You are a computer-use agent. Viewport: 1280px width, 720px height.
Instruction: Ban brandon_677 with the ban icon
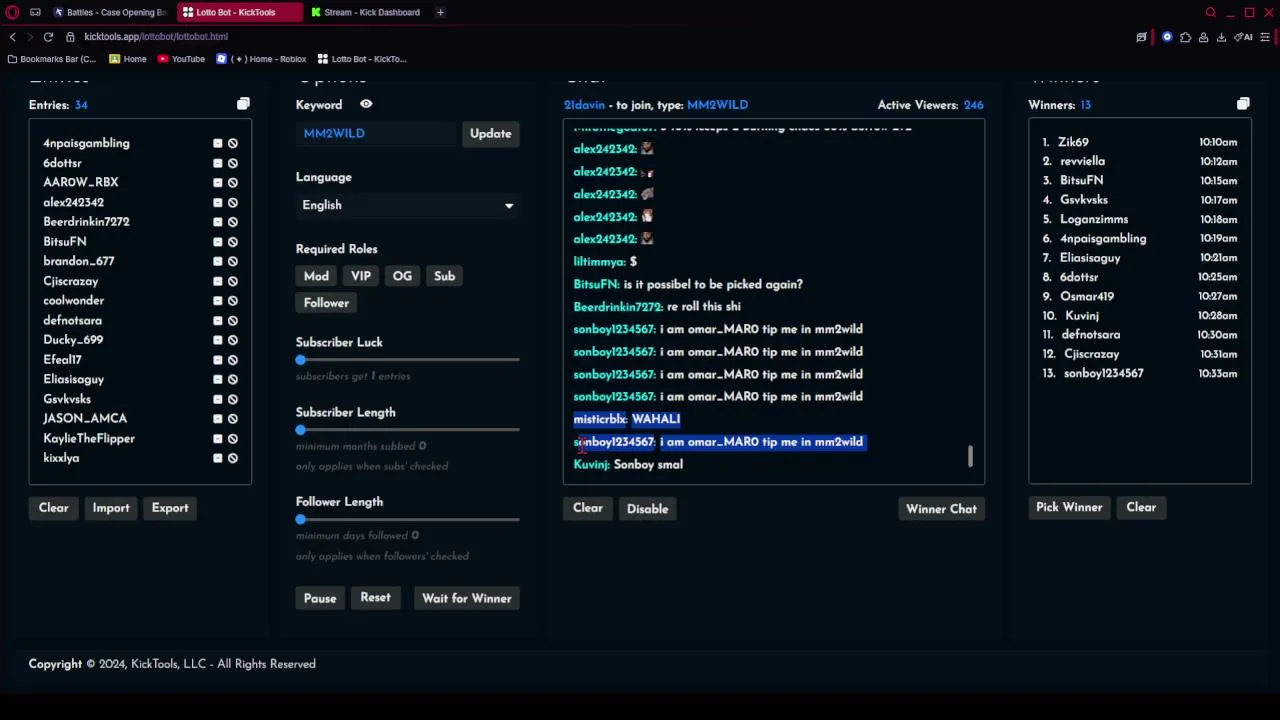coord(233,261)
